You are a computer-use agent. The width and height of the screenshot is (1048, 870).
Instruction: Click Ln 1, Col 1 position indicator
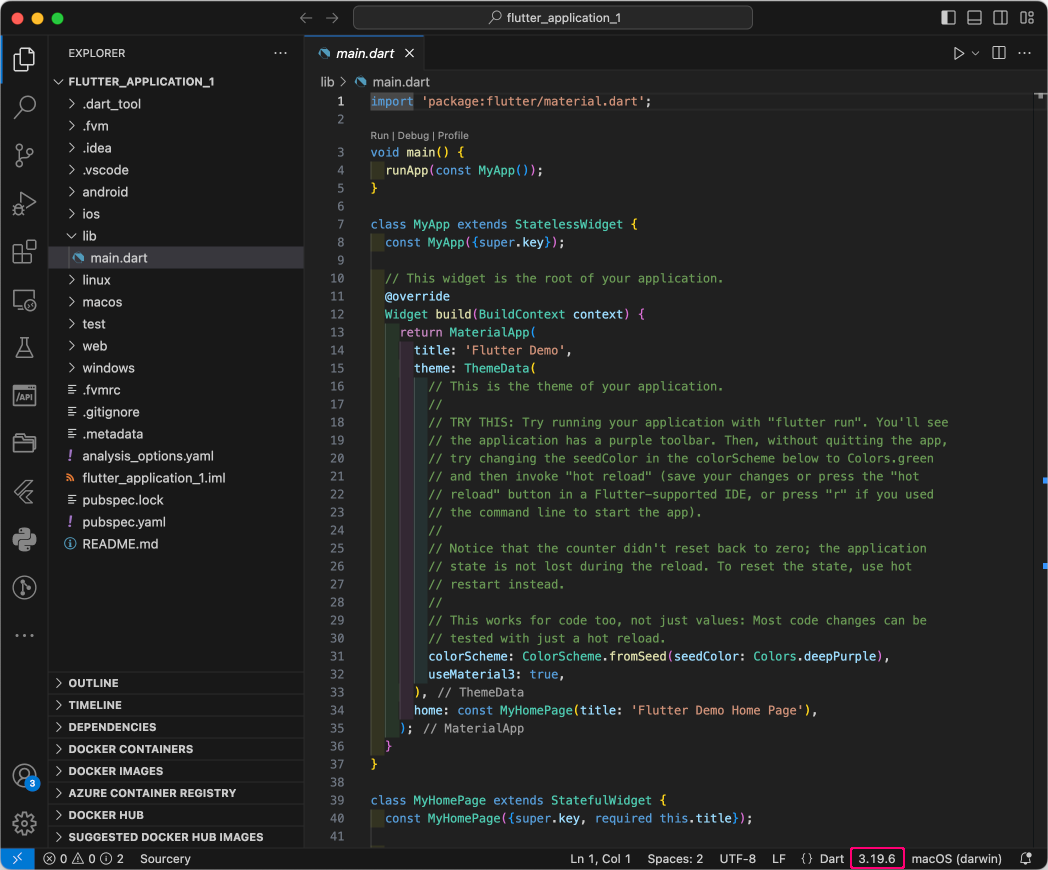[600, 859]
